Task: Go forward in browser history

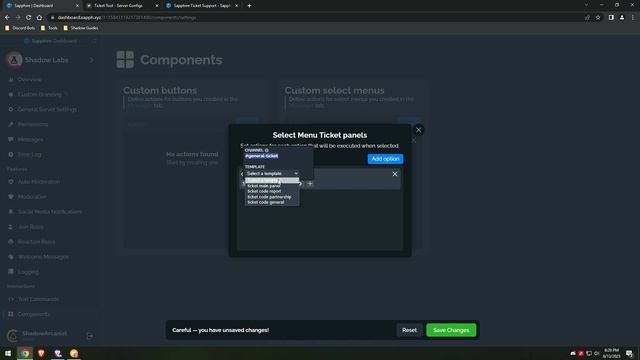Action: 18,18
